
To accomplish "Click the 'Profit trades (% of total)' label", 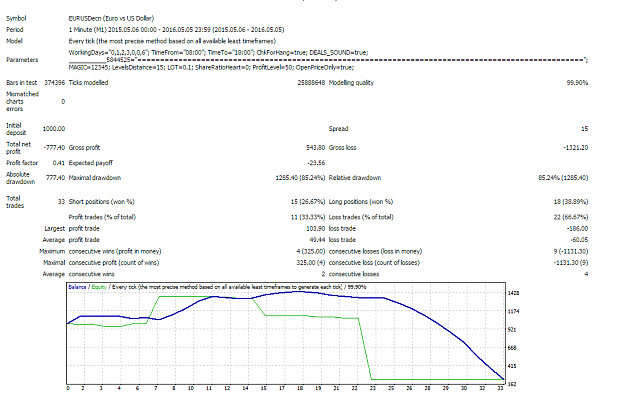I will [x=102, y=217].
